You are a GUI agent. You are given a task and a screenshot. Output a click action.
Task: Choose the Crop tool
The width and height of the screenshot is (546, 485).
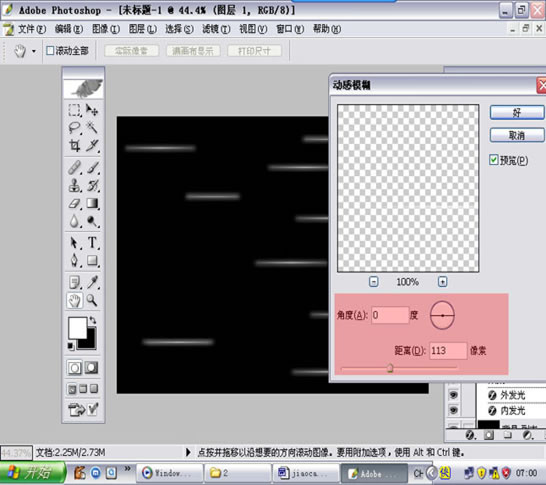pyautogui.click(x=74, y=145)
